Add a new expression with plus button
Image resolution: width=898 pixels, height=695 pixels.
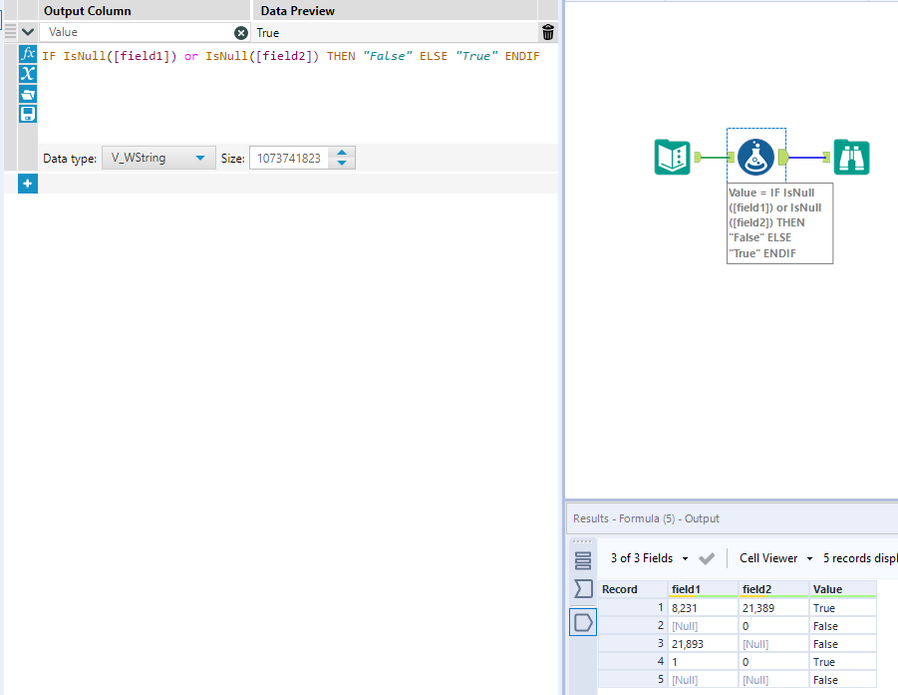tap(27, 183)
